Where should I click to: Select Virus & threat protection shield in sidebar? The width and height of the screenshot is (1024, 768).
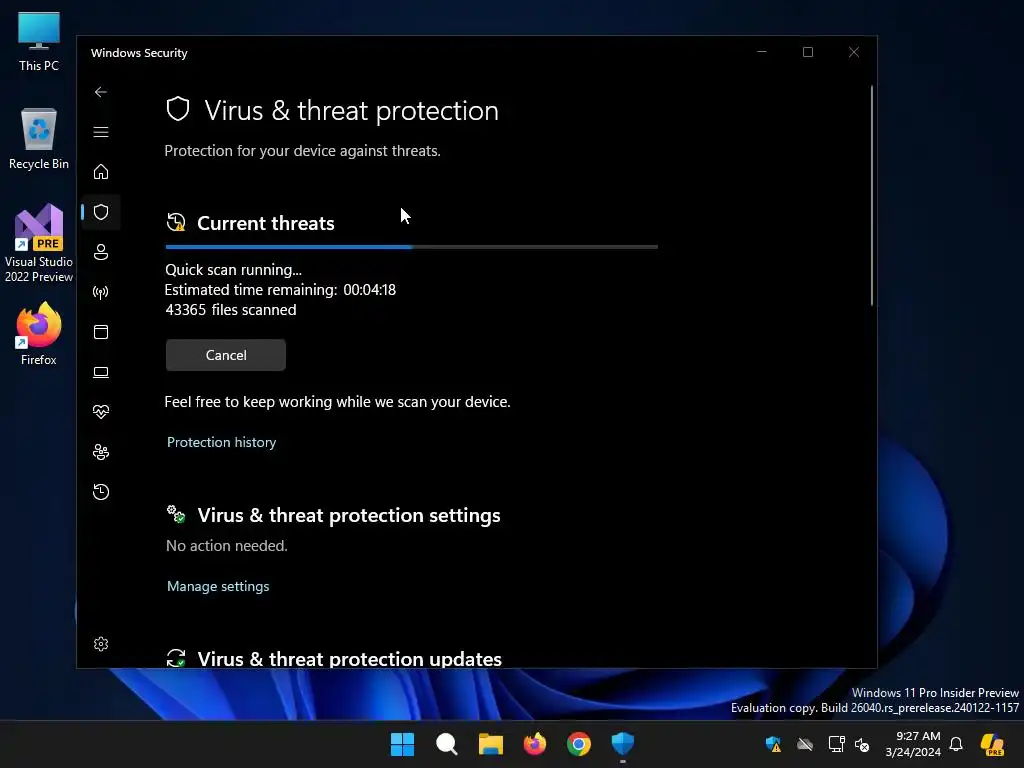click(101, 212)
